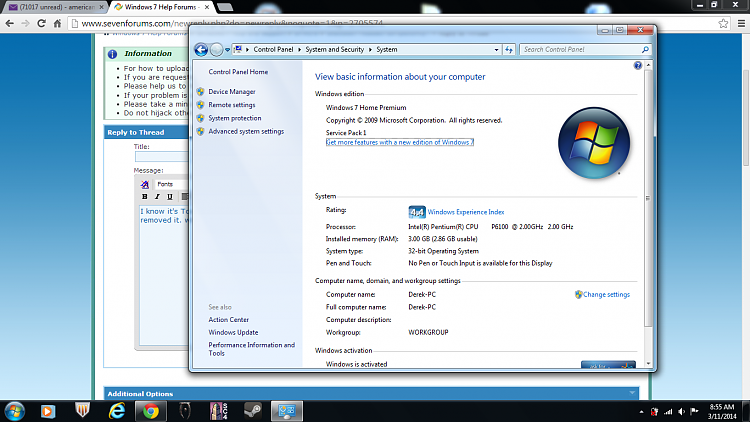Select System breadcrumb in address bar
Screen dimensions: 750x422
386,49
